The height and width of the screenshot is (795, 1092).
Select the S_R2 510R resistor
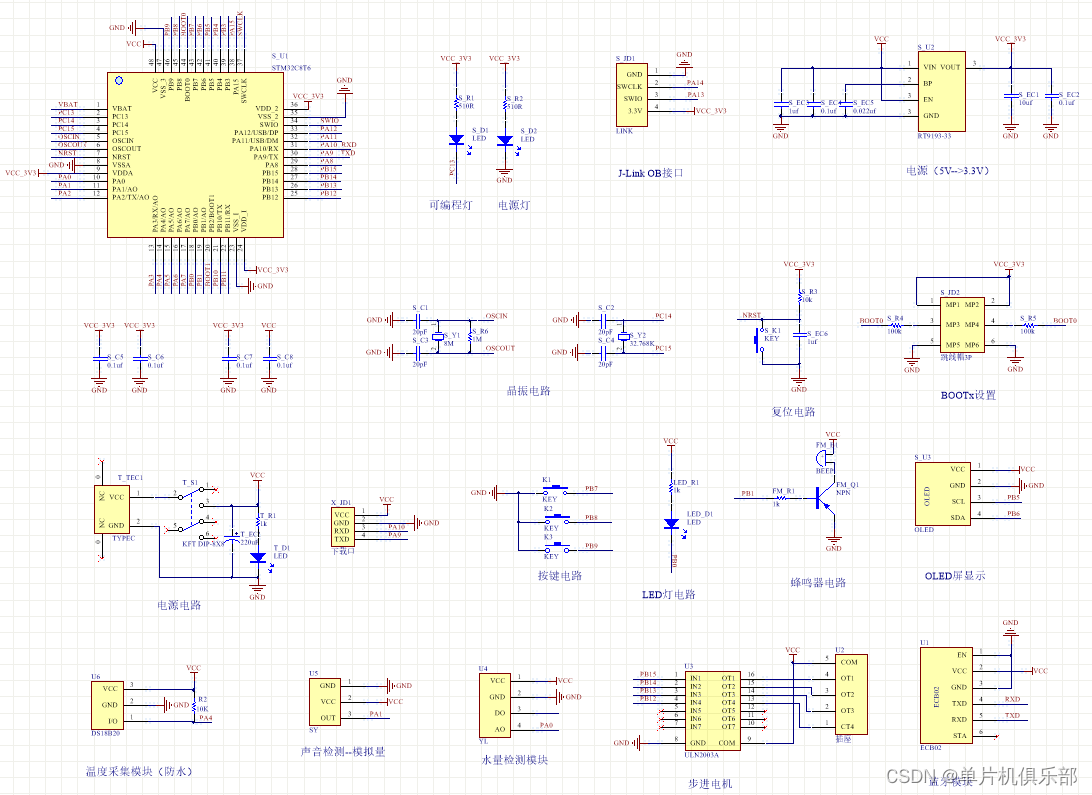(505, 104)
